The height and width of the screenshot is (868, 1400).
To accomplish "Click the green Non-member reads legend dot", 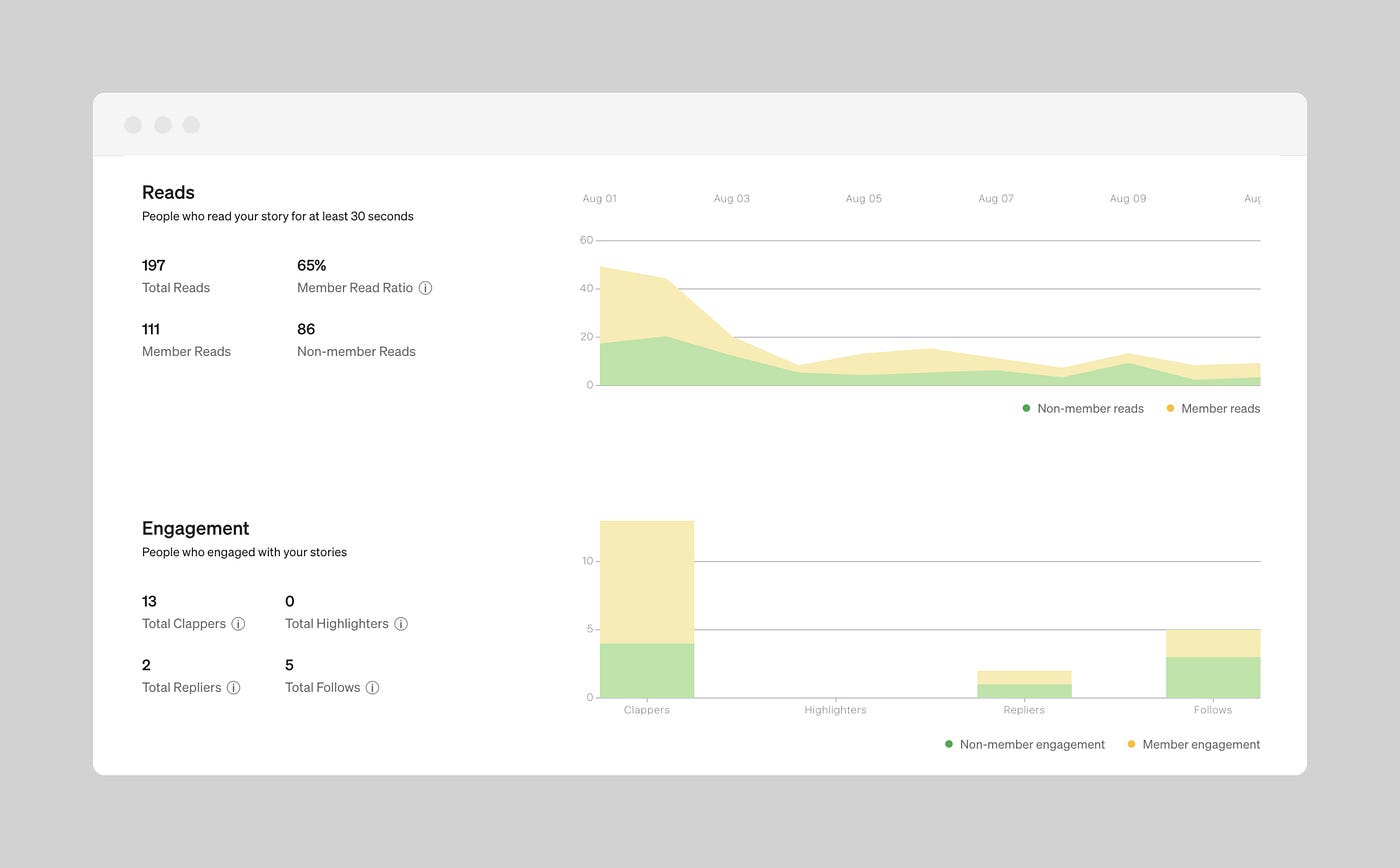I will point(1026,408).
